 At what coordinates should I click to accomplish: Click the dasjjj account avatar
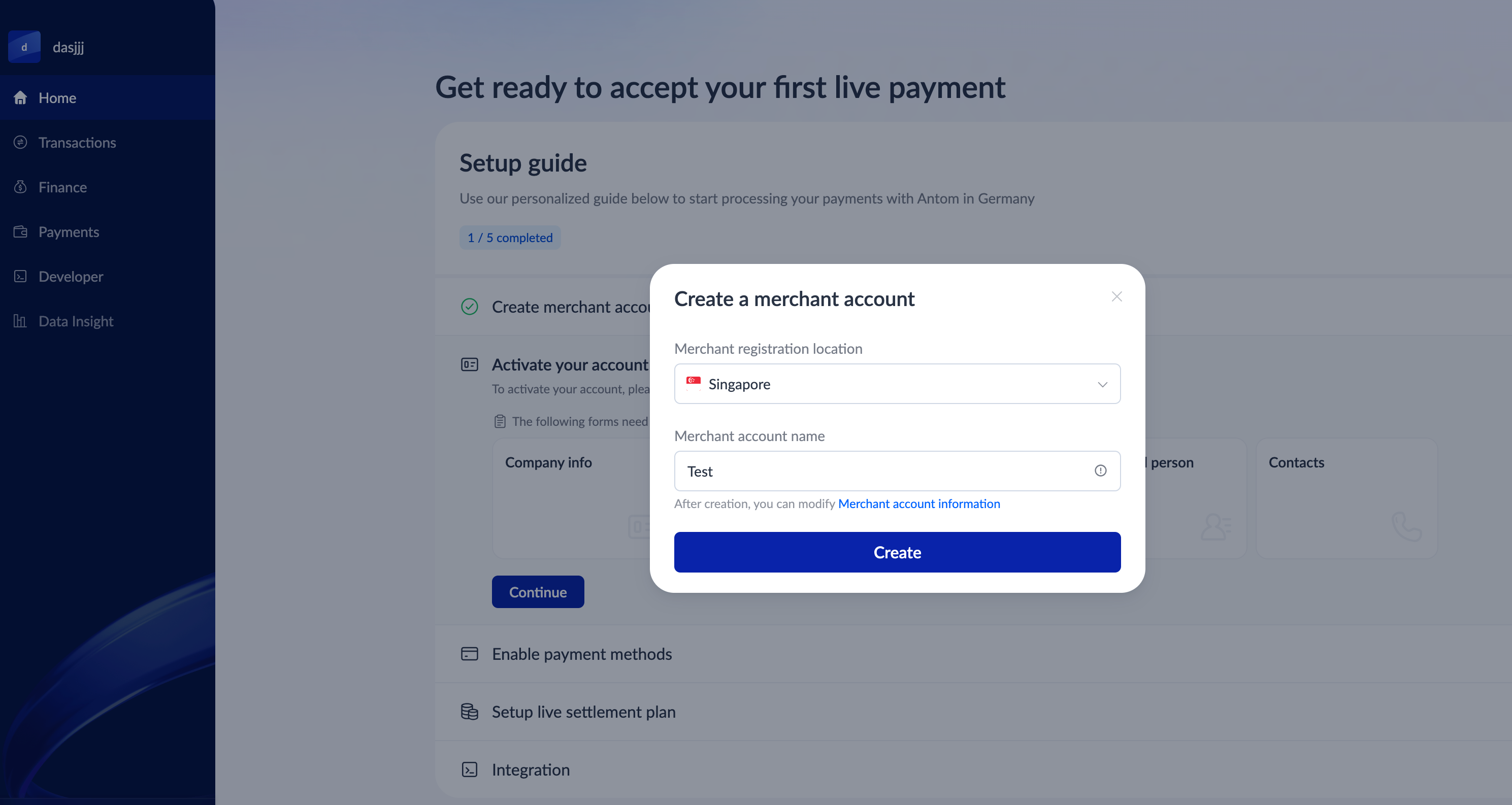click(24, 47)
